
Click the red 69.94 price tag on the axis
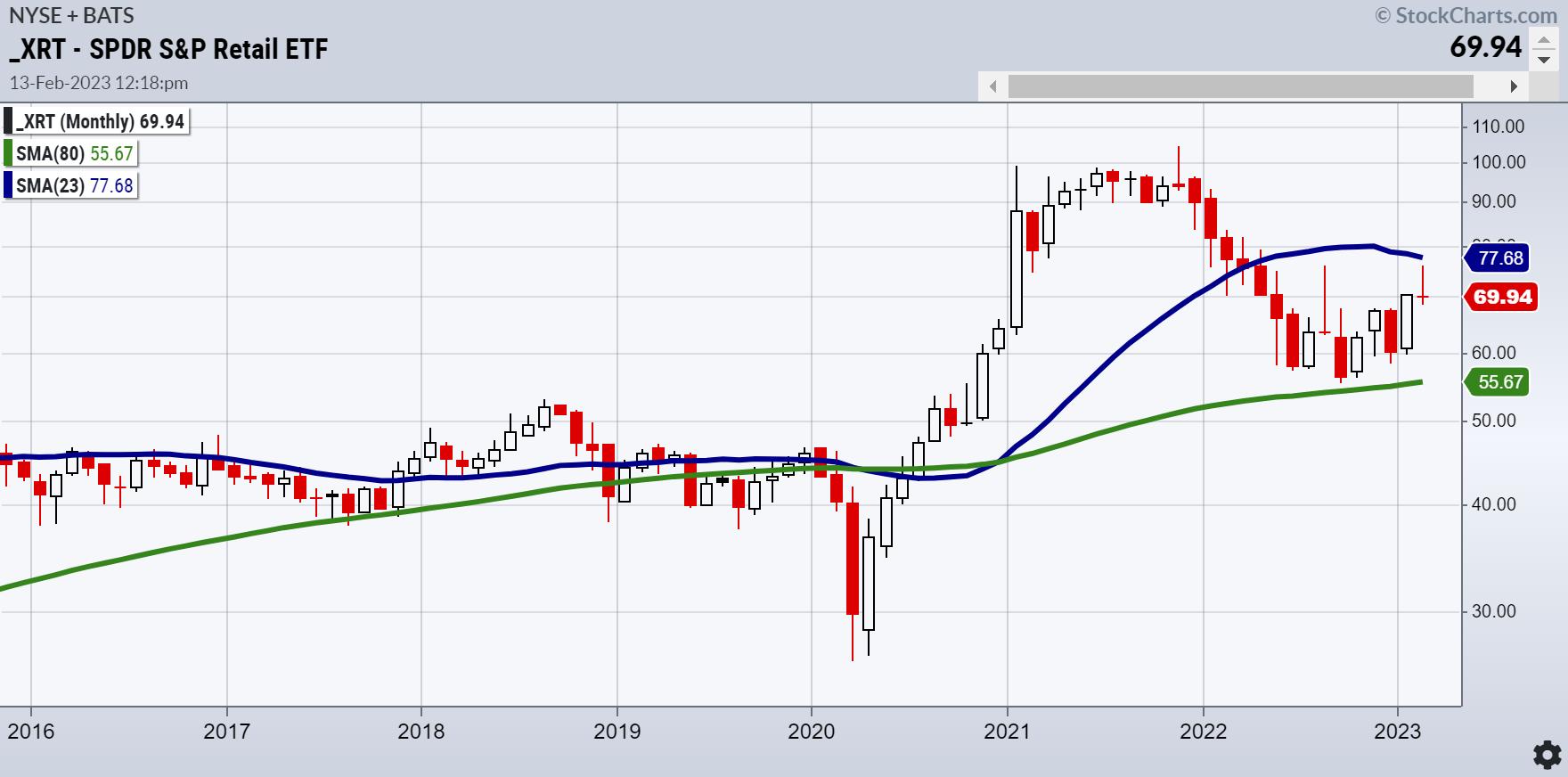pyautogui.click(x=1501, y=297)
